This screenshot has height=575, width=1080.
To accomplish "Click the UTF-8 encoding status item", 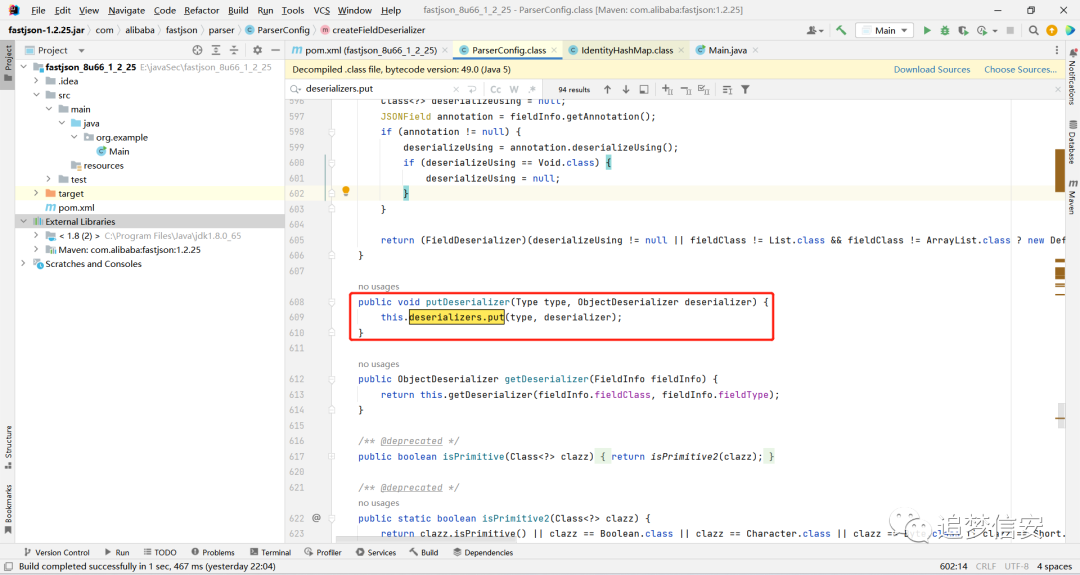I will tap(1015, 566).
